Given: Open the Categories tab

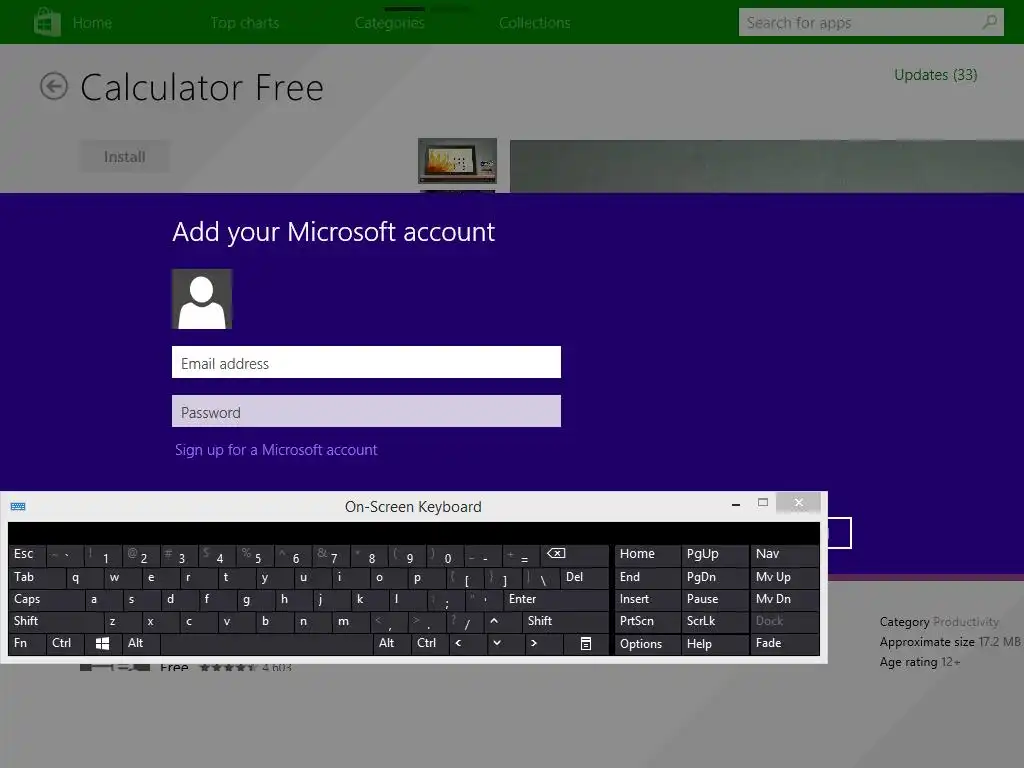Looking at the screenshot, I should pyautogui.click(x=390, y=23).
